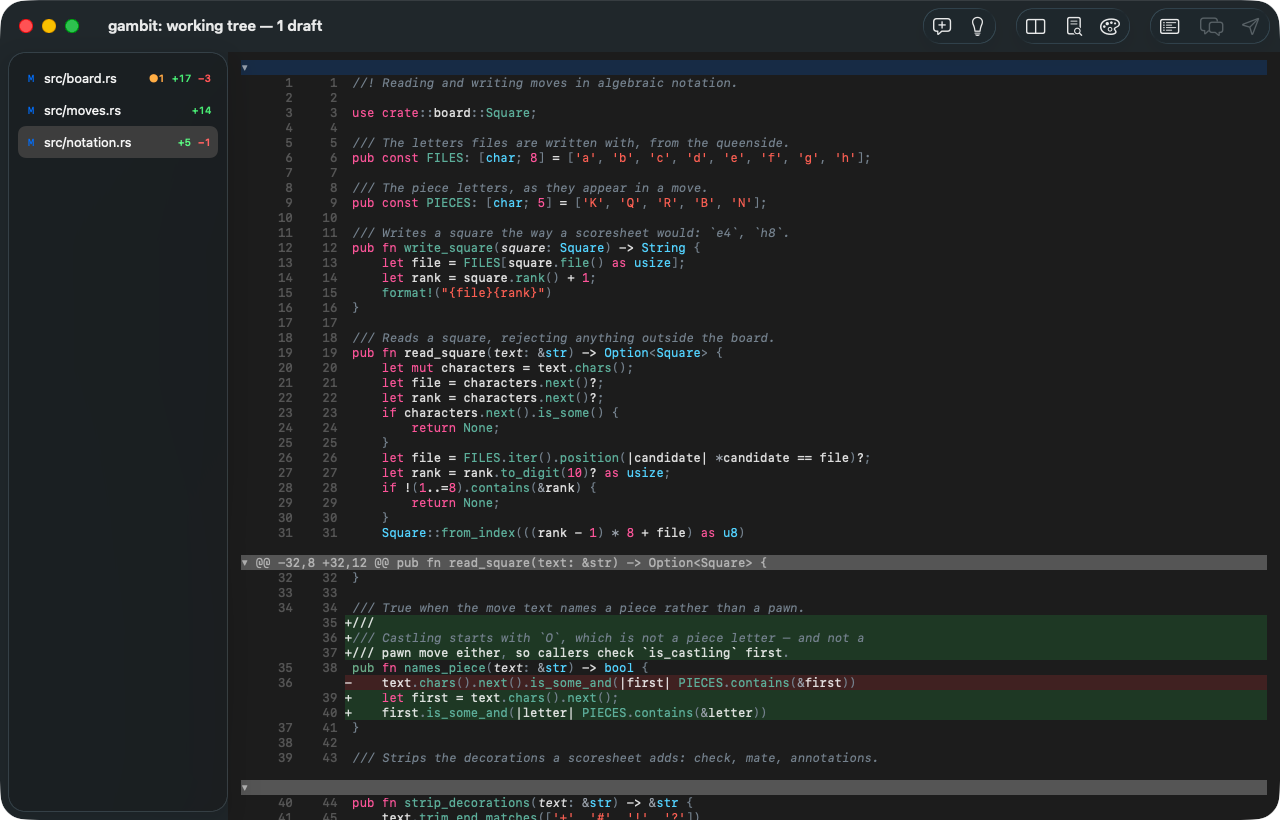
Task: Click the comment "True when the move text names a piece"
Action: click(578, 608)
